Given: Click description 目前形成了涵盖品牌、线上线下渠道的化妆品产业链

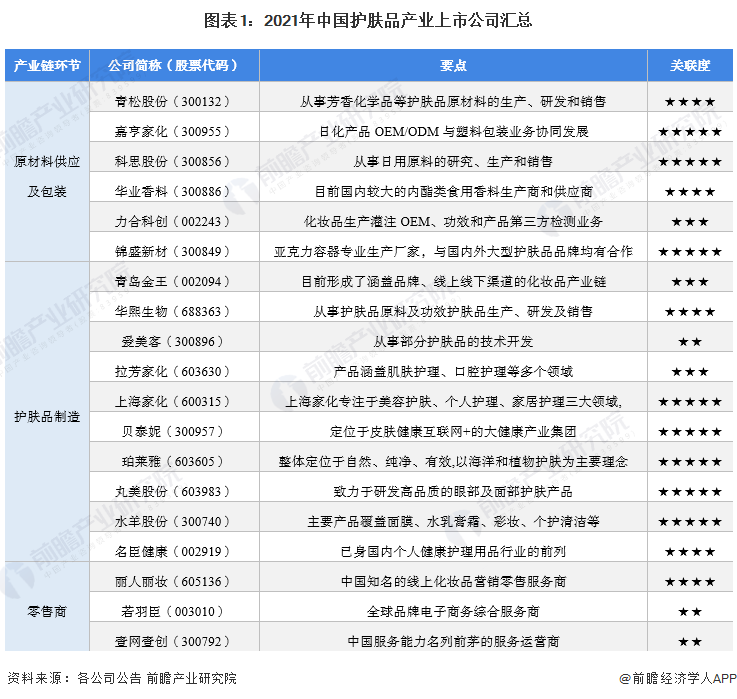Looking at the screenshot, I should point(454,282).
